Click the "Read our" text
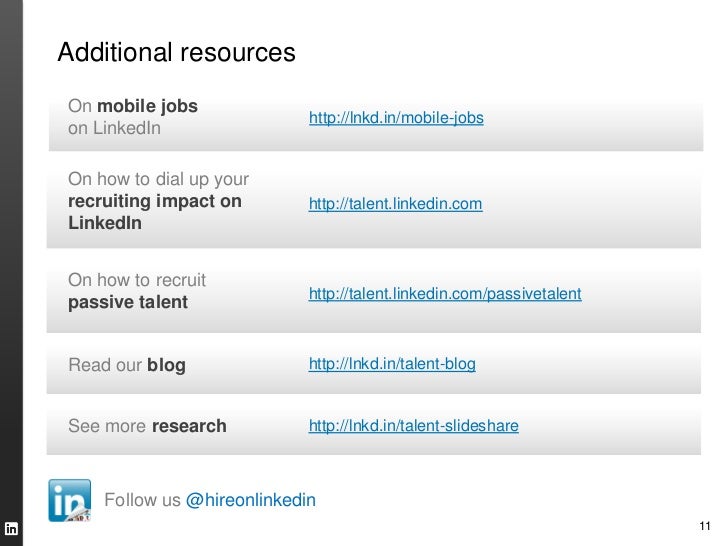Screen dimensions: 728x546 point(105,365)
